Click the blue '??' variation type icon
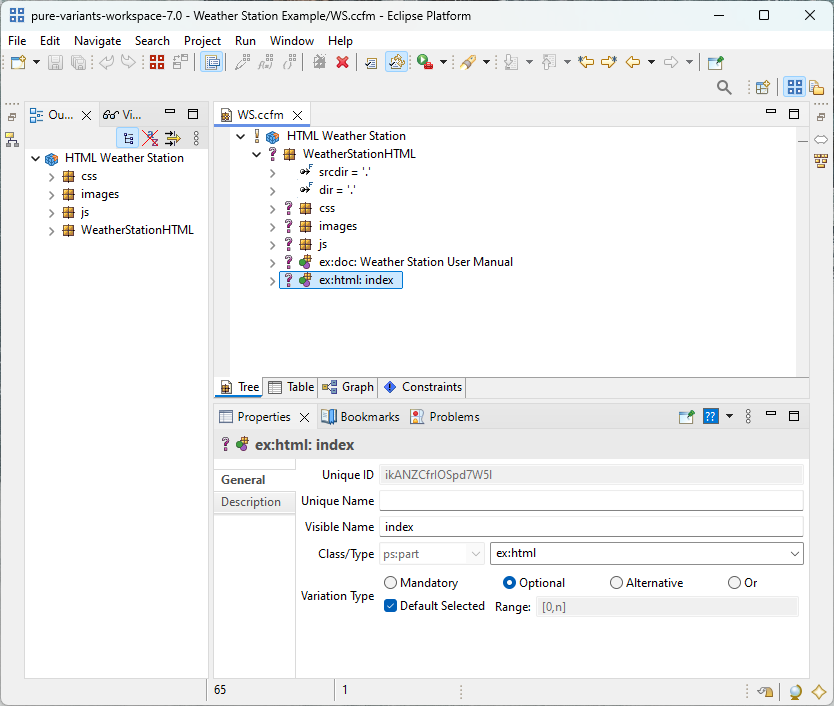Viewport: 834px width, 706px height. point(711,417)
